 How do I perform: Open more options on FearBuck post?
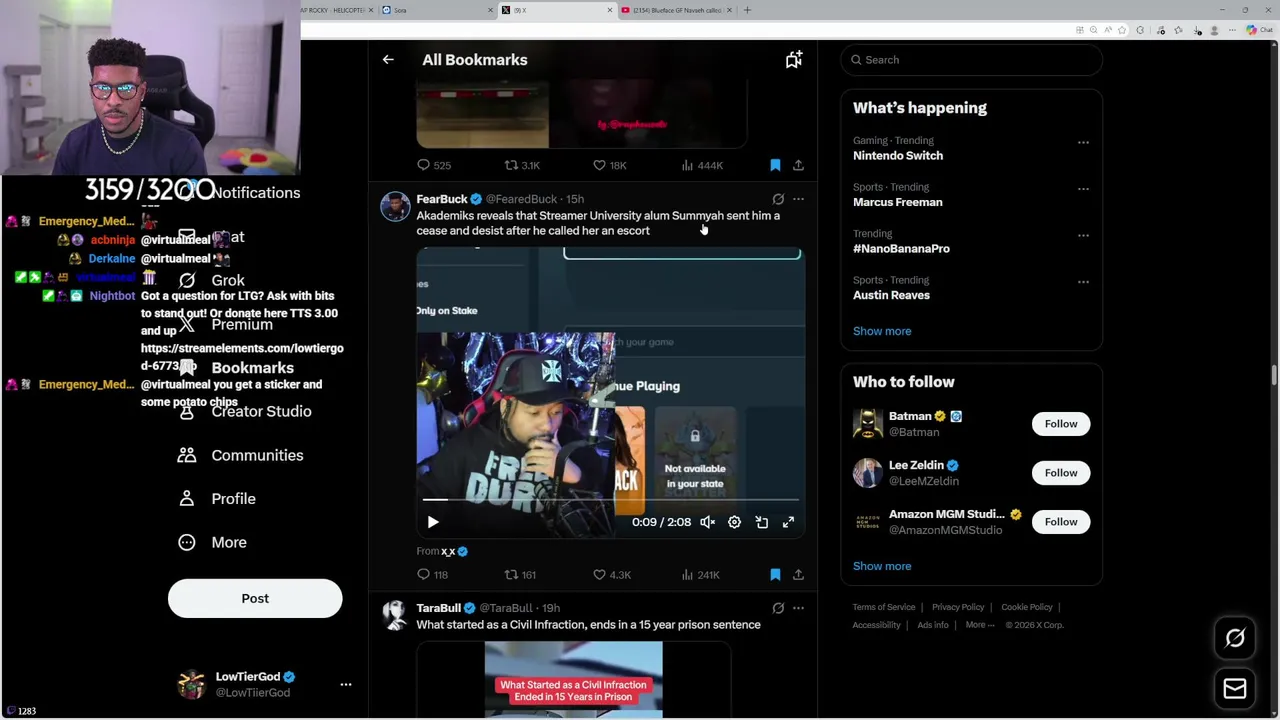click(798, 199)
